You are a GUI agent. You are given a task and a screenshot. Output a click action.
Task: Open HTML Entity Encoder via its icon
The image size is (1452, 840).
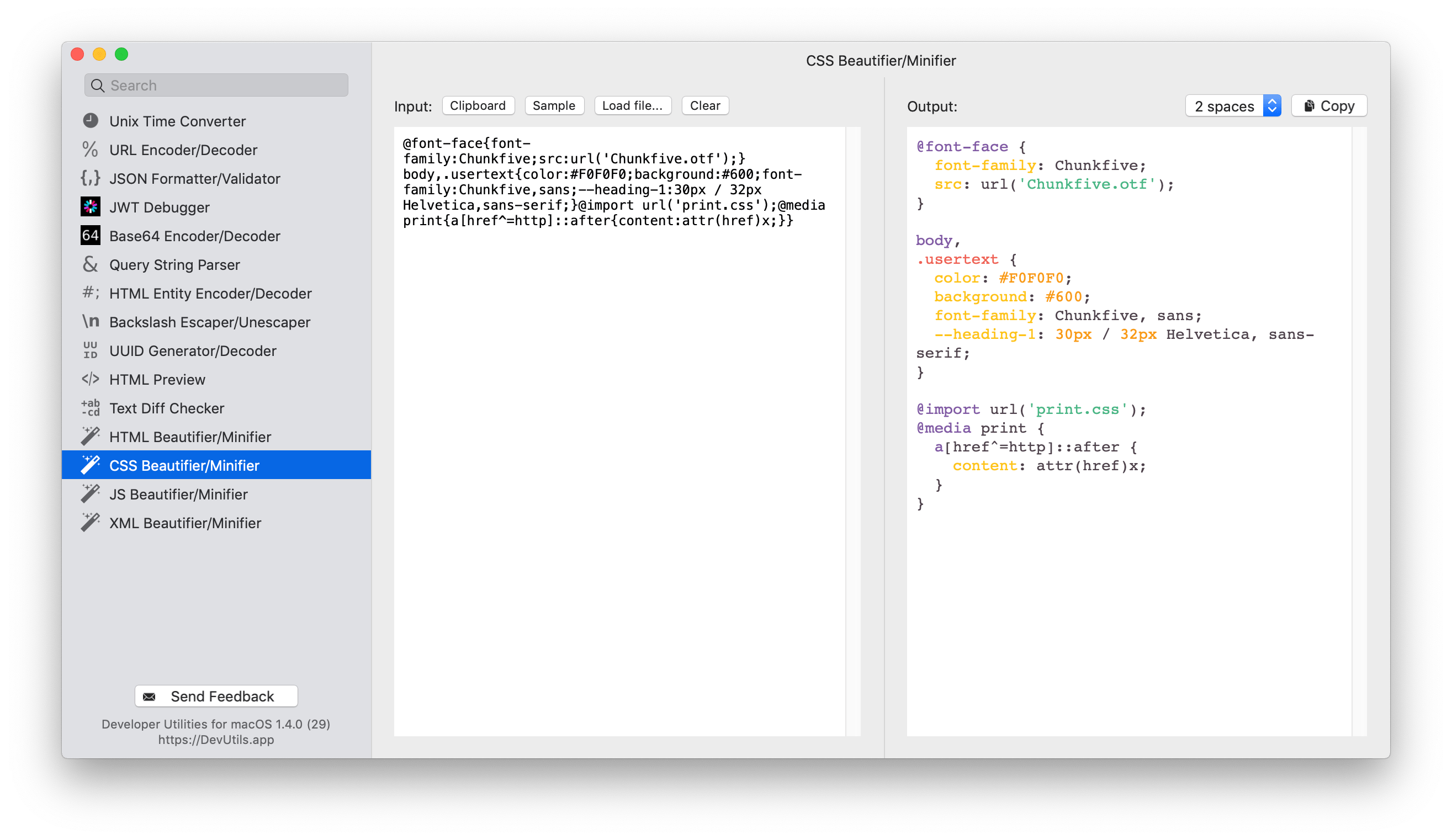click(91, 293)
